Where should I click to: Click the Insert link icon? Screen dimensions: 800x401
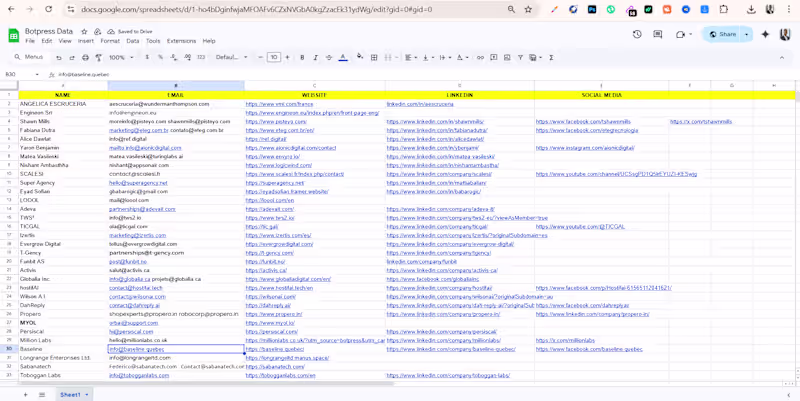[x=480, y=58]
